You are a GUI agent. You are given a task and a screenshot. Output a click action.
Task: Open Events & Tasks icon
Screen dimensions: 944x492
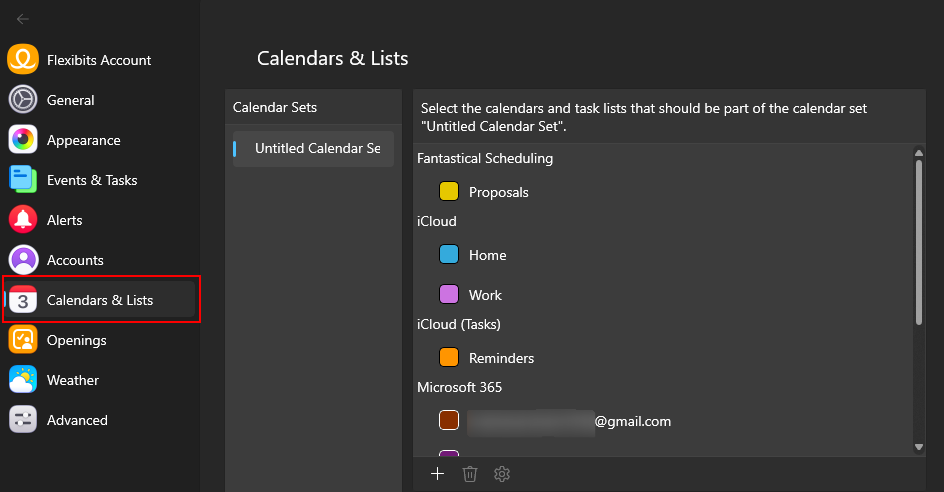pyautogui.click(x=23, y=180)
